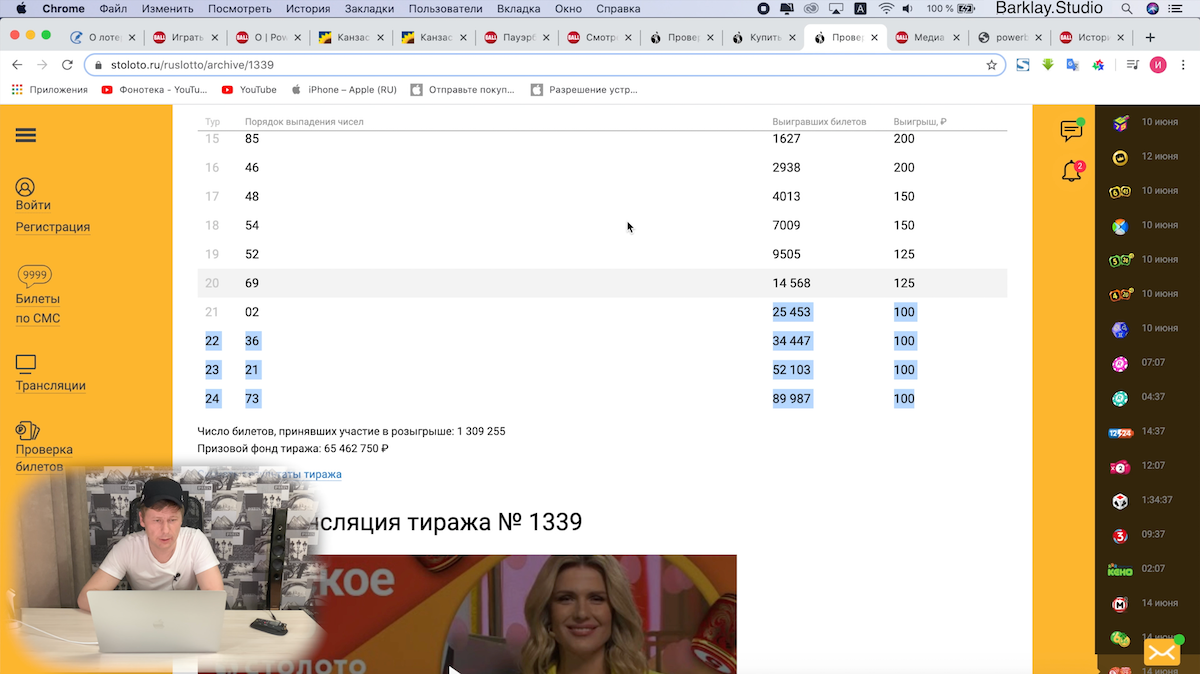Click winning tickets value 89 987
1200x674 pixels.
[792, 399]
